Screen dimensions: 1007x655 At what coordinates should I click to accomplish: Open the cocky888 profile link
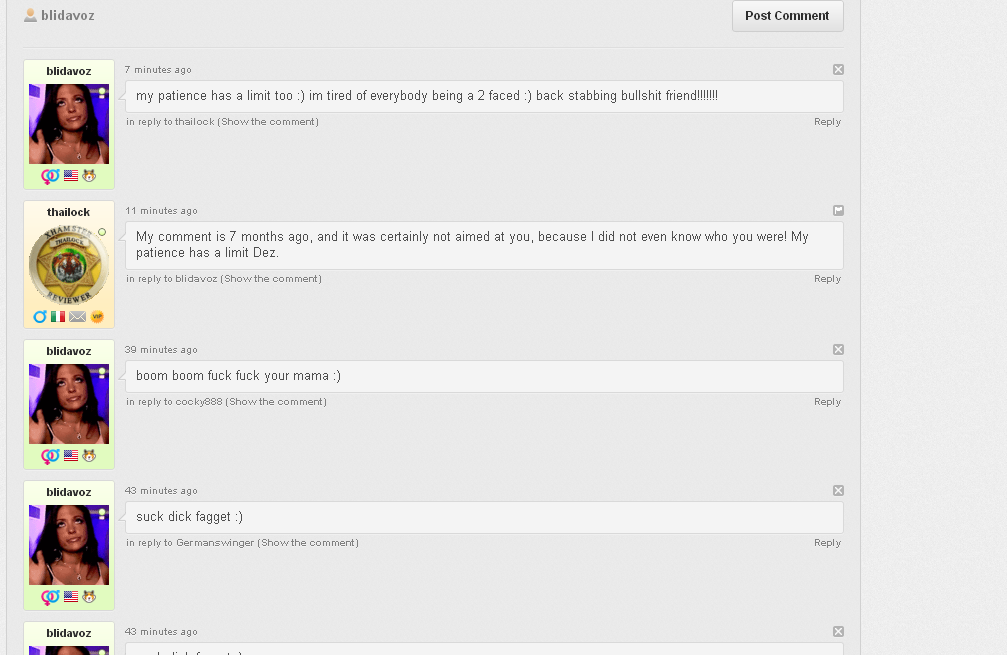199,402
